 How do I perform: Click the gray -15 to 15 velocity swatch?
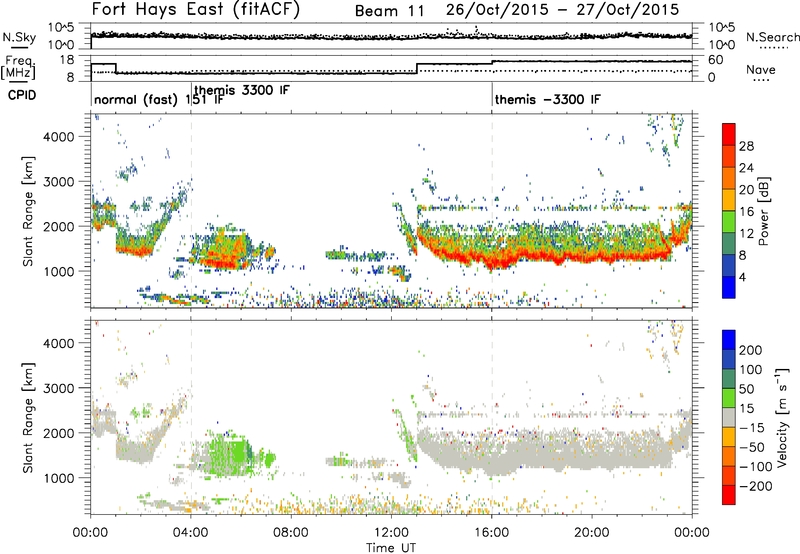click(x=729, y=418)
